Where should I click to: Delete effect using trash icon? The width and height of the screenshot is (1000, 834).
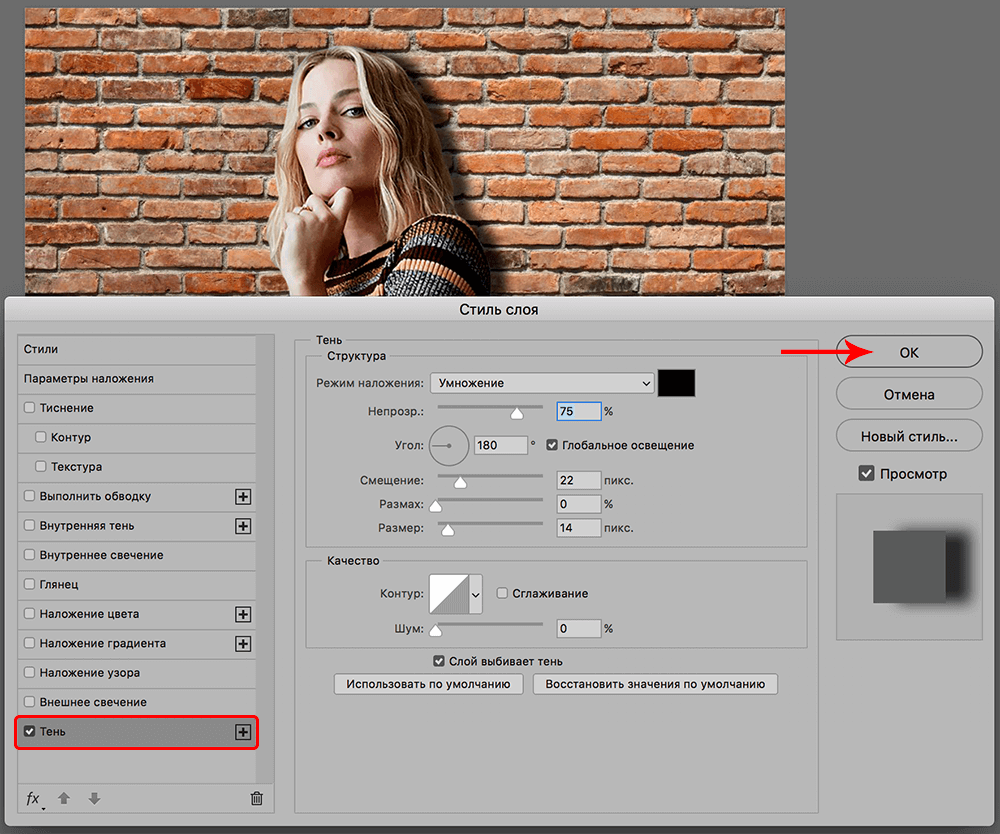[256, 798]
